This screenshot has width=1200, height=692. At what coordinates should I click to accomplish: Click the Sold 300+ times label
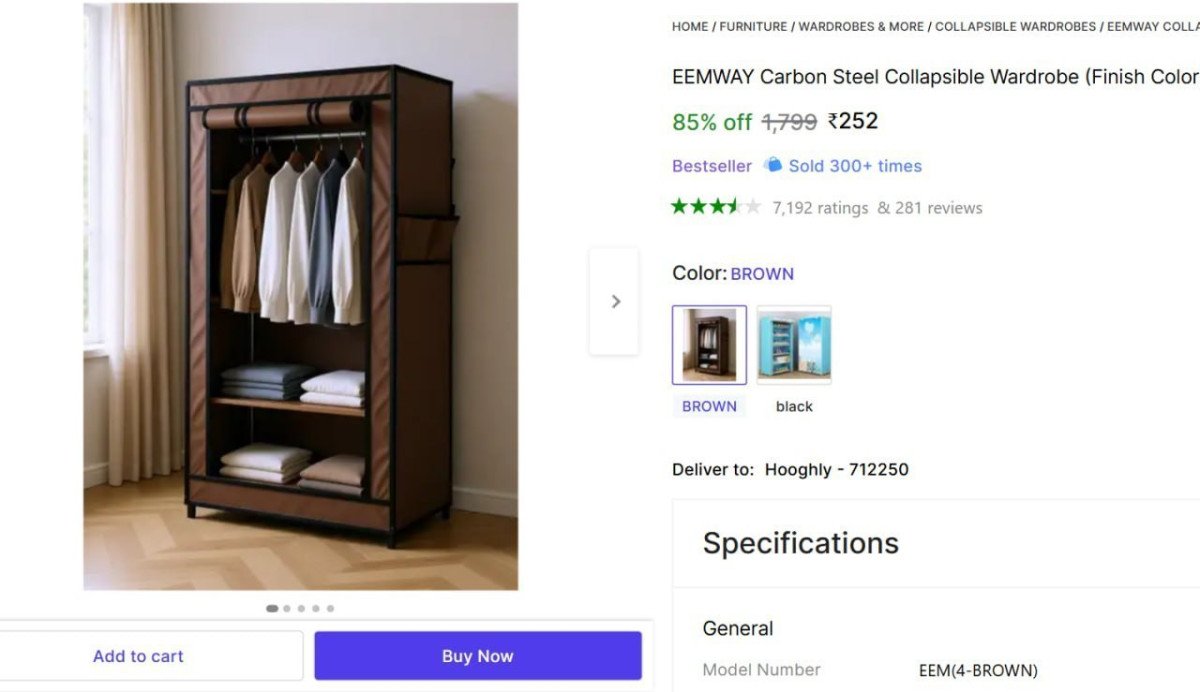855,165
